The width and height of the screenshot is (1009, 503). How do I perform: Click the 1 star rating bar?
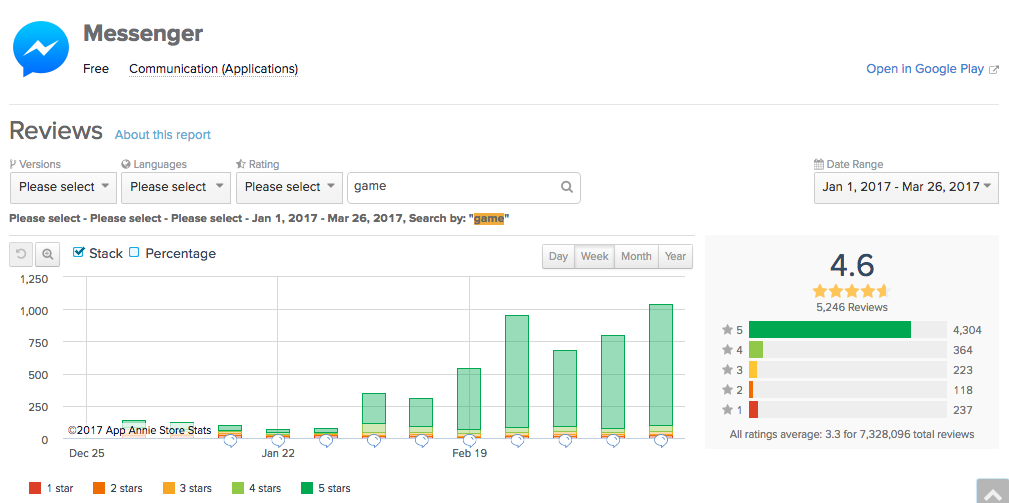(x=848, y=410)
